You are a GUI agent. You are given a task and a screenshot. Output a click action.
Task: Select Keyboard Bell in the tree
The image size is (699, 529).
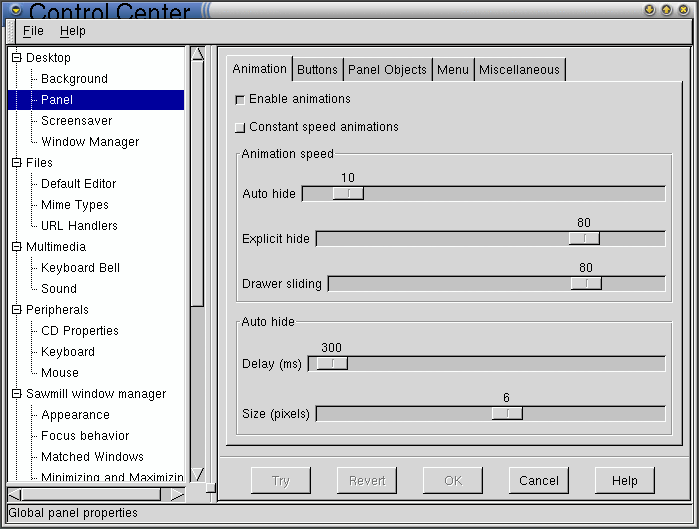(x=80, y=268)
